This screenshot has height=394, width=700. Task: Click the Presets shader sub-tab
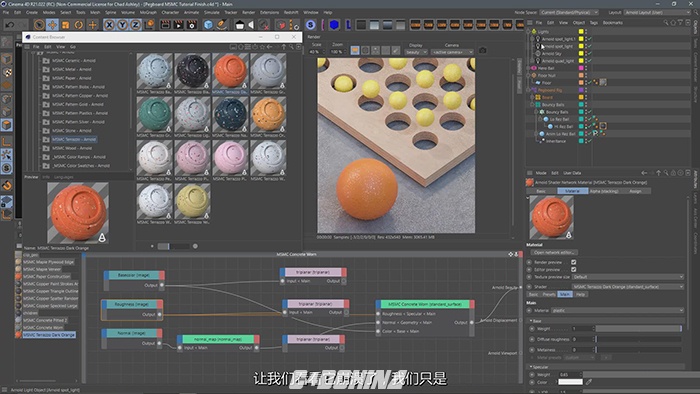pyautogui.click(x=549, y=294)
